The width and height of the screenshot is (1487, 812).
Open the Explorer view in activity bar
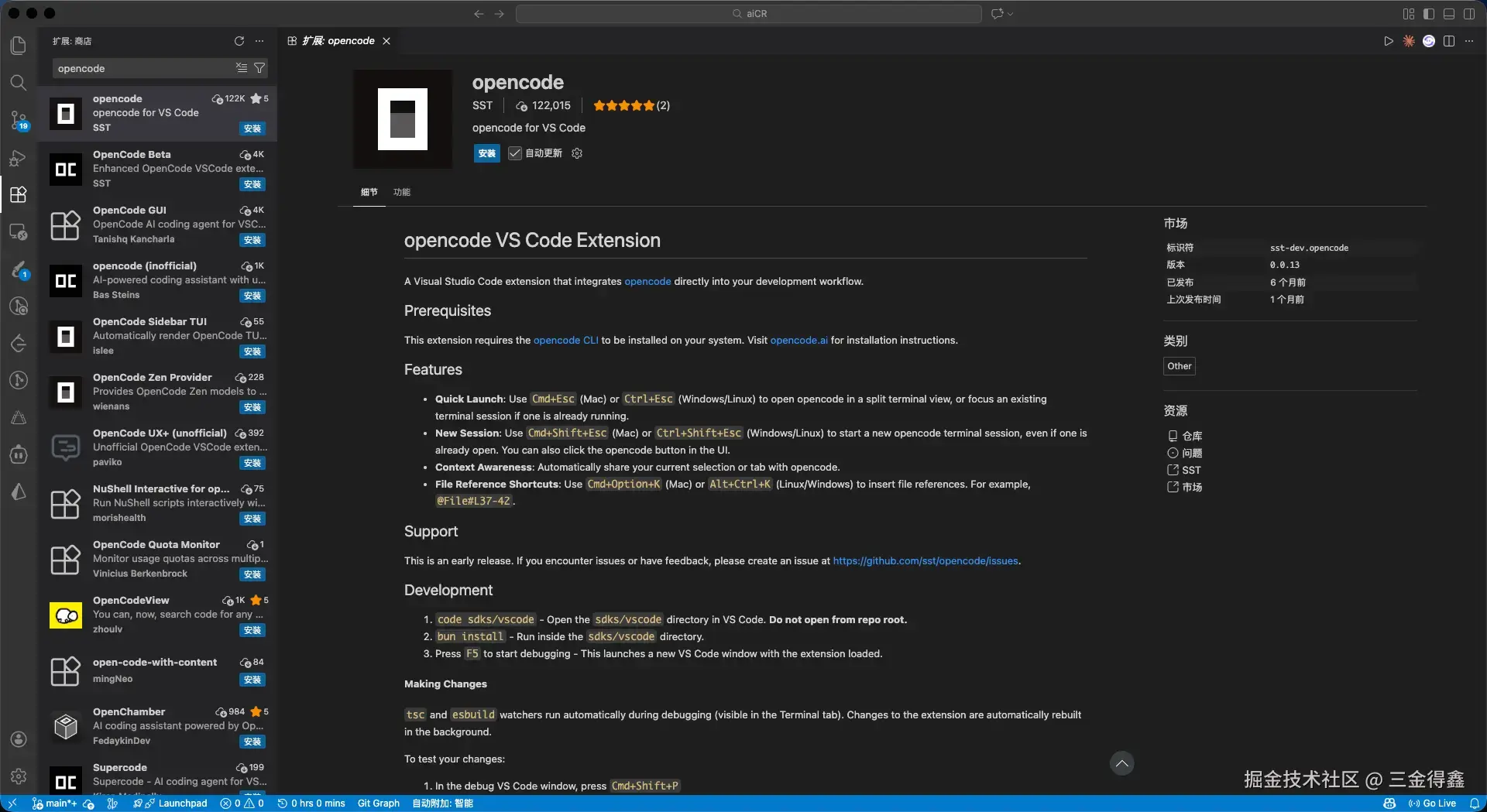tap(19, 46)
